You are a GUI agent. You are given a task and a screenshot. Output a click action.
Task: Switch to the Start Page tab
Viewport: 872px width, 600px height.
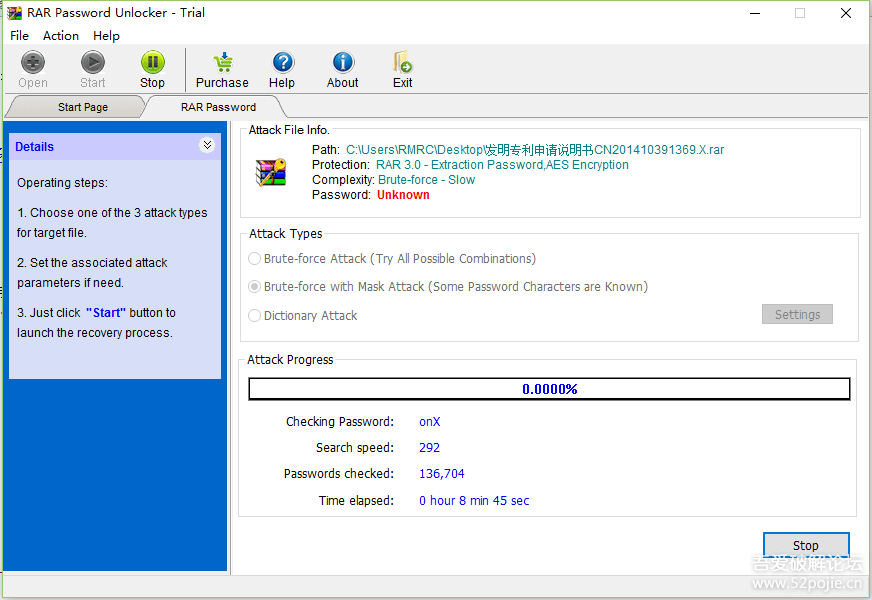(x=82, y=107)
